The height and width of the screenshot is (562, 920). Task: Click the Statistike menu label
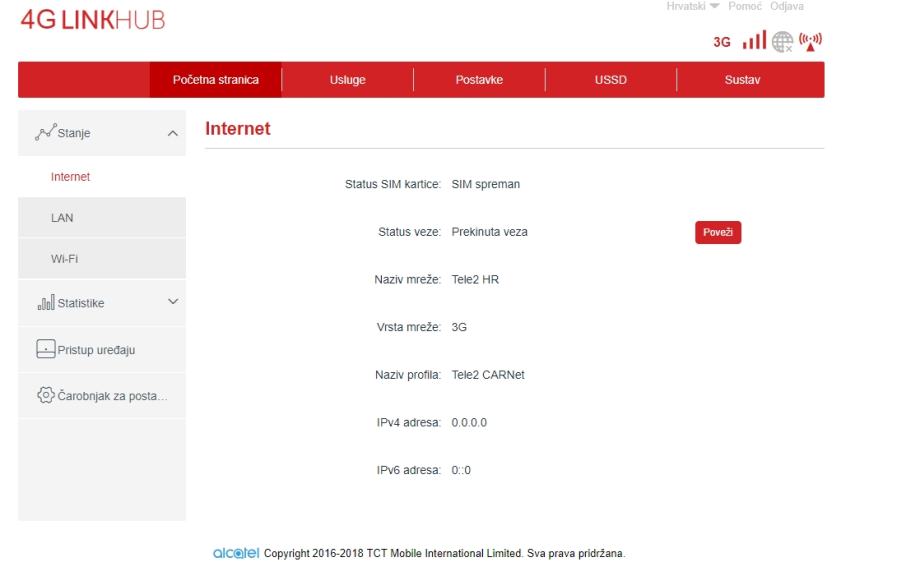81,303
